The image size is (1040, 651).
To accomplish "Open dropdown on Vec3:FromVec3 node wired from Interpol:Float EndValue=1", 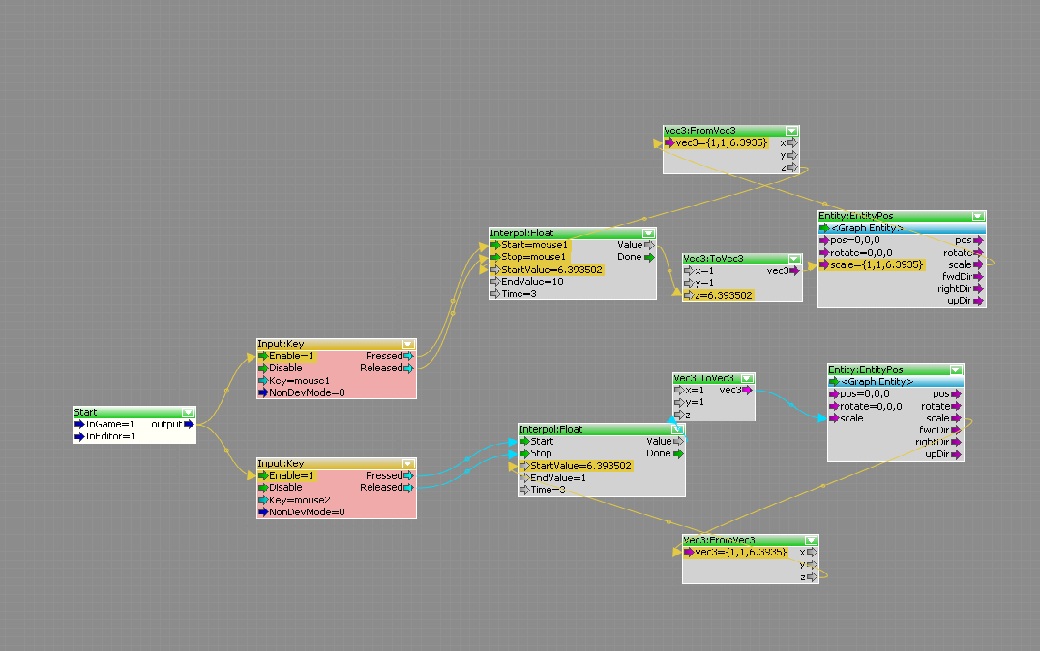I will (x=811, y=540).
